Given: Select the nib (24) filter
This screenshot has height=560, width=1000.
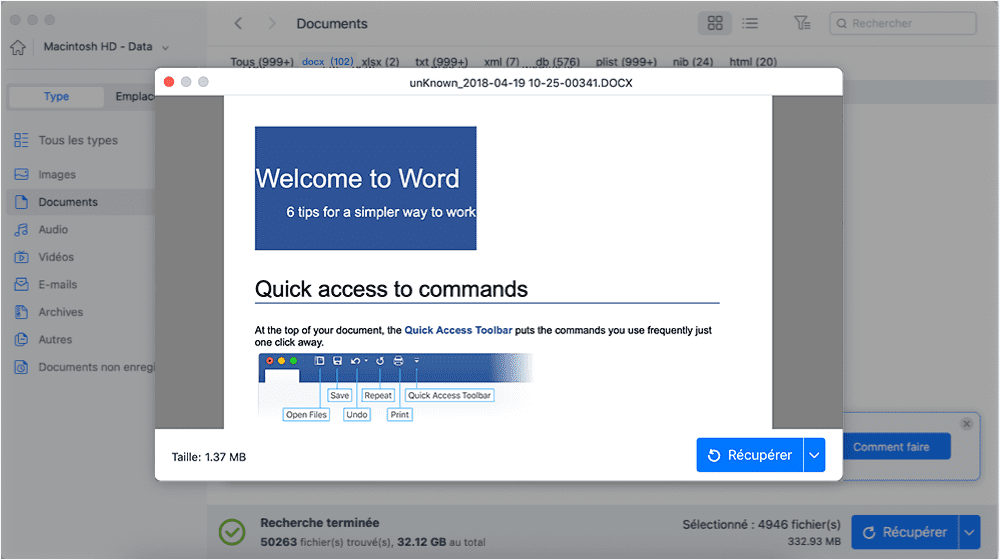Looking at the screenshot, I should [693, 62].
